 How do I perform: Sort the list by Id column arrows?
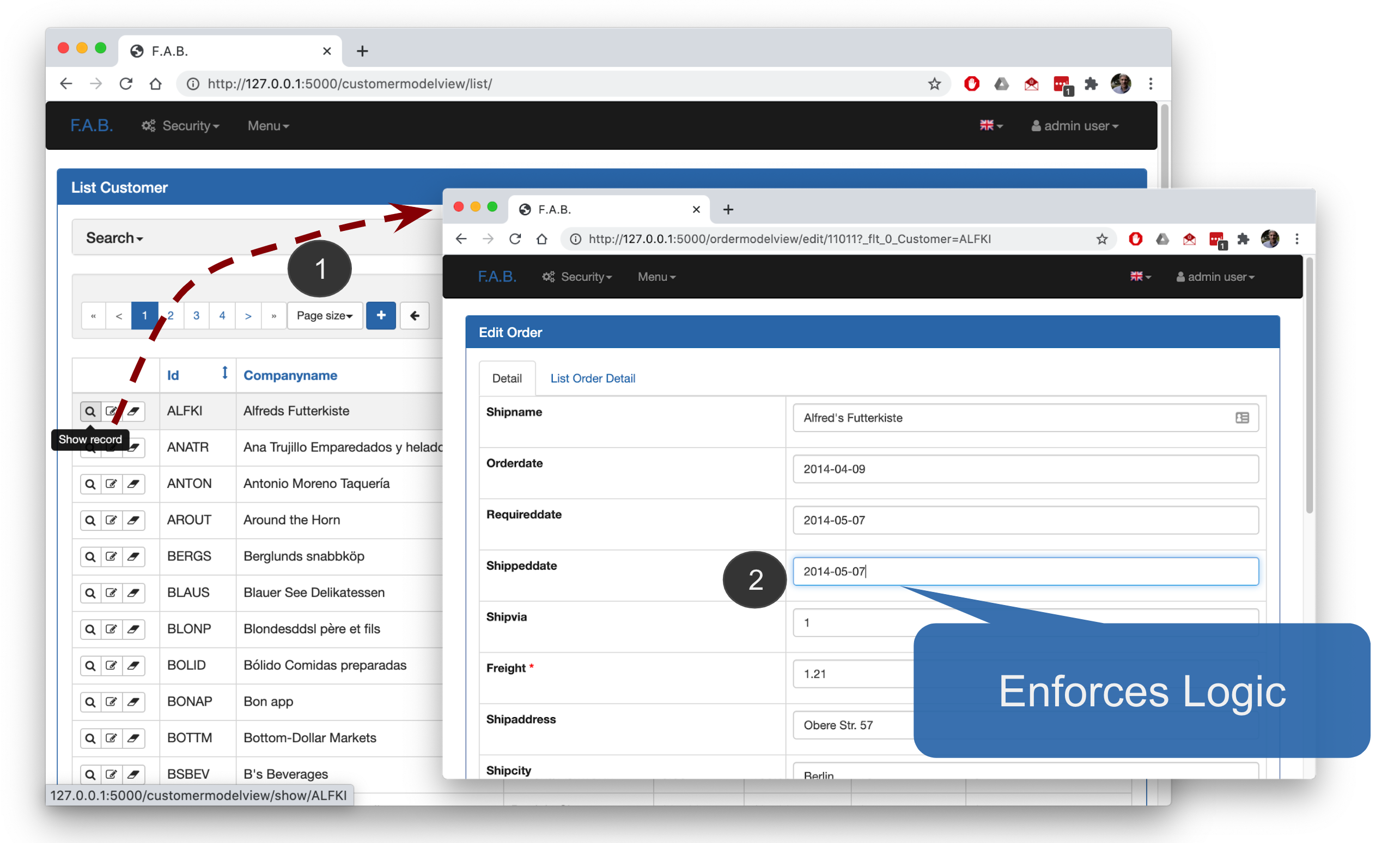click(x=225, y=373)
